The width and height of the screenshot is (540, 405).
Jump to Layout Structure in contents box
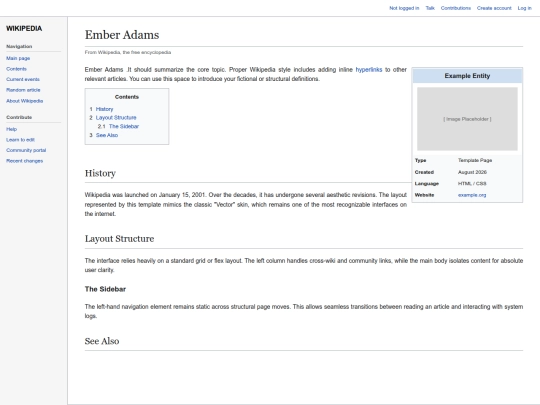click(116, 117)
